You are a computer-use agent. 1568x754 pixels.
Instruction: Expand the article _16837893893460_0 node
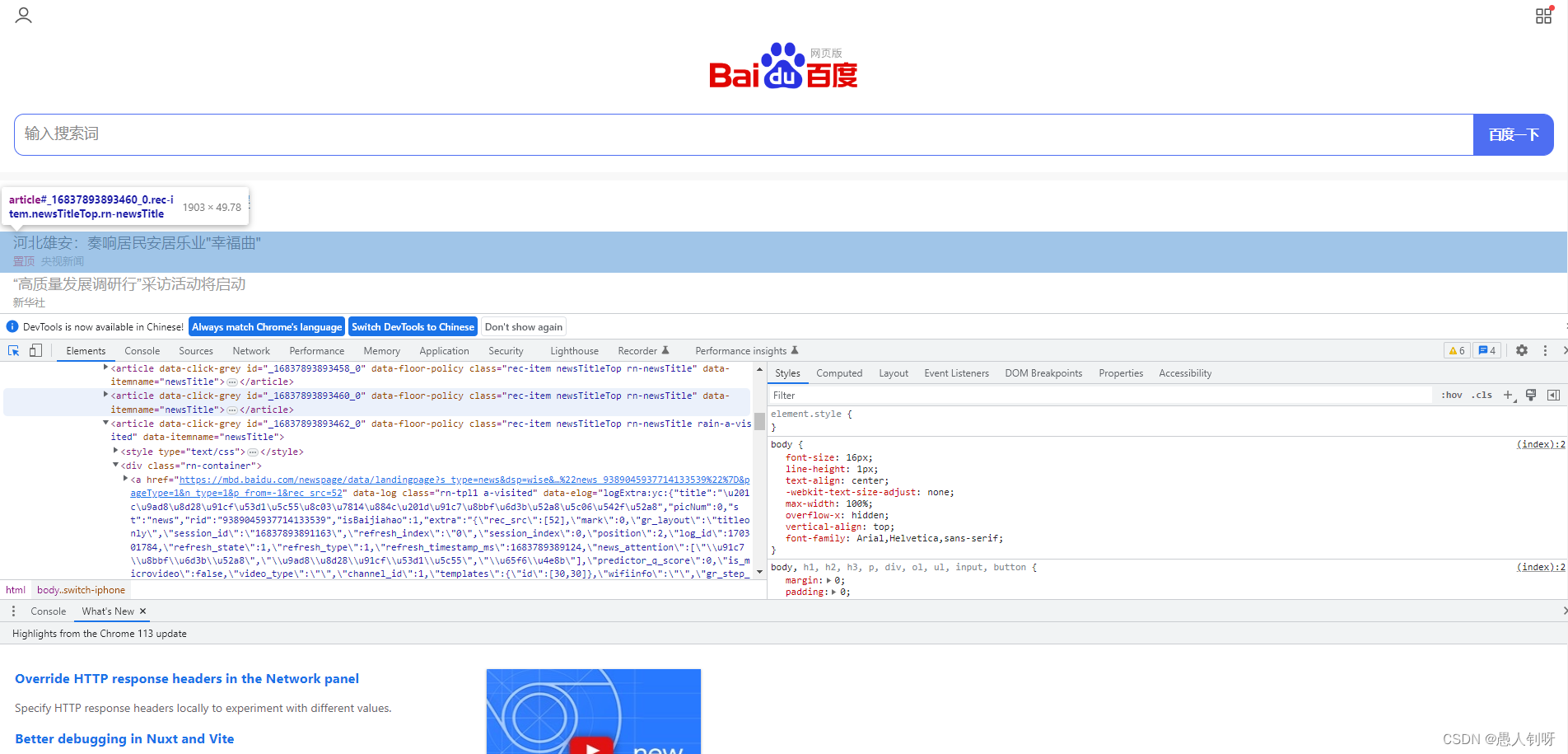tap(105, 396)
